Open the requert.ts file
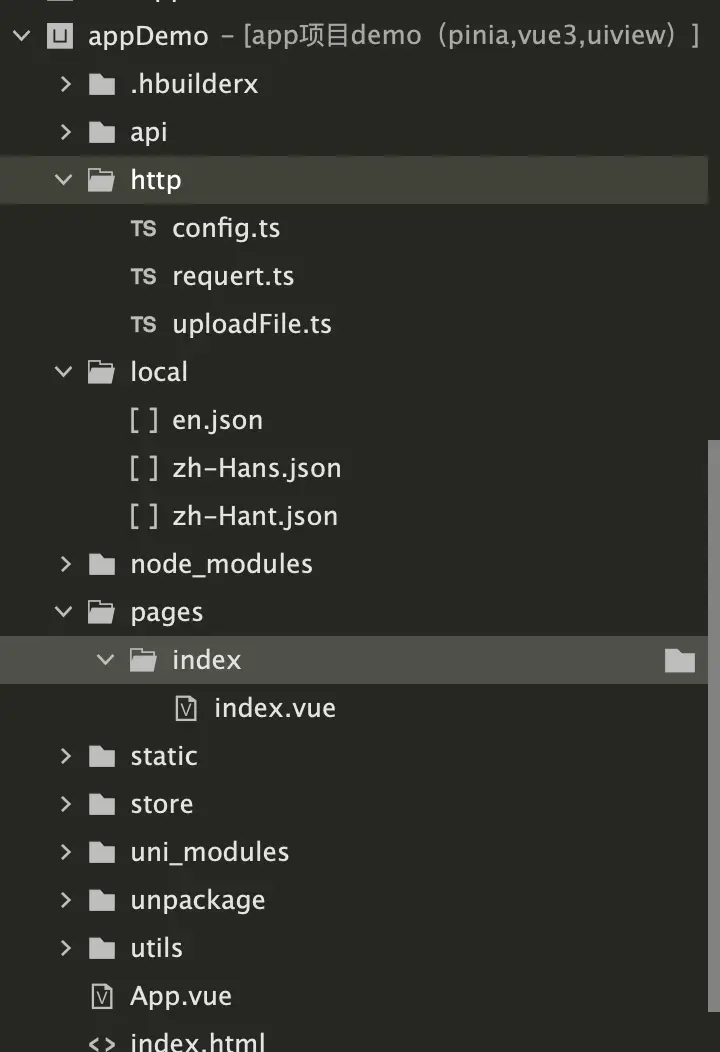Image resolution: width=720 pixels, height=1052 pixels. point(233,276)
